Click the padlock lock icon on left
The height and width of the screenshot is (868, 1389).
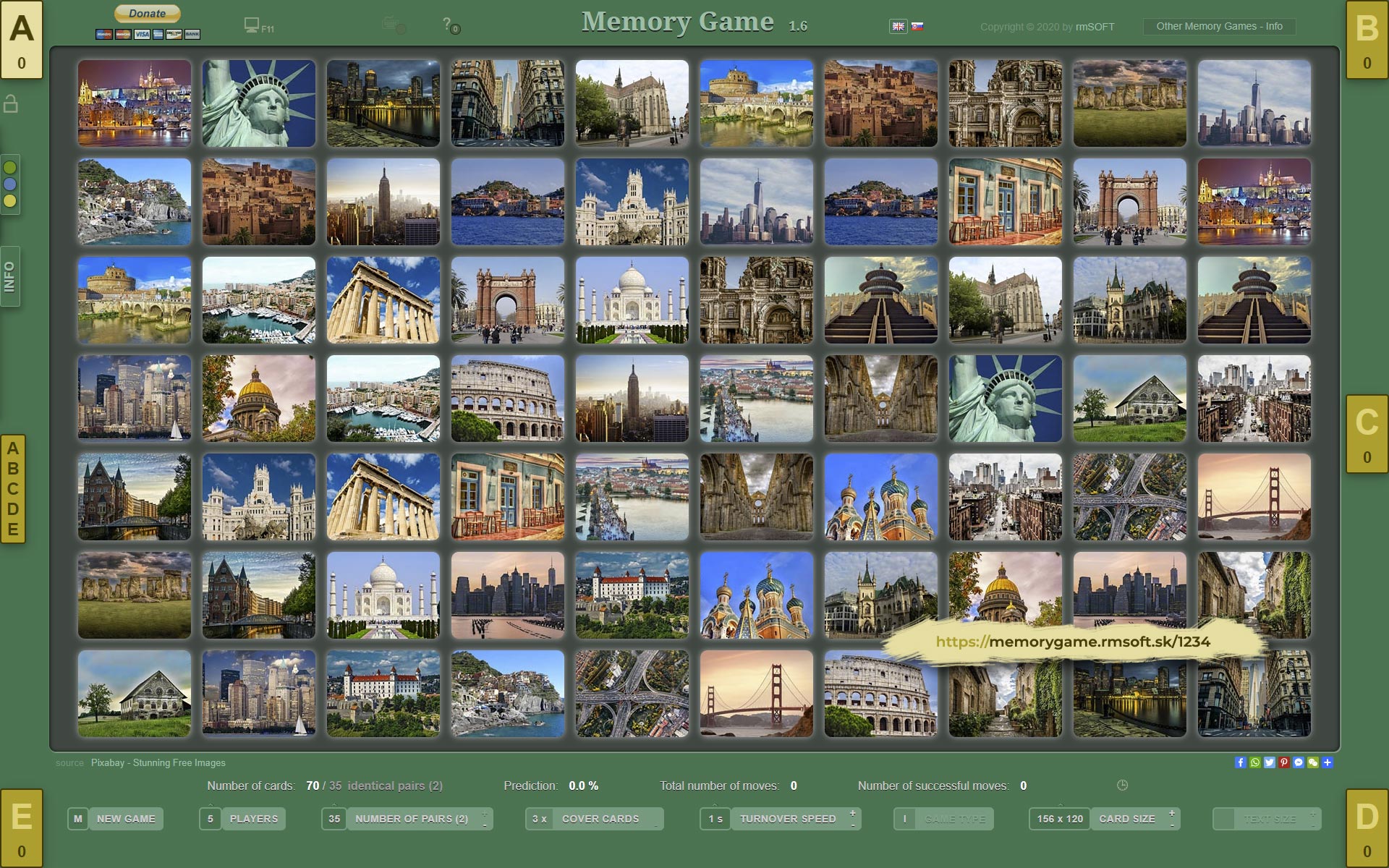click(x=11, y=104)
